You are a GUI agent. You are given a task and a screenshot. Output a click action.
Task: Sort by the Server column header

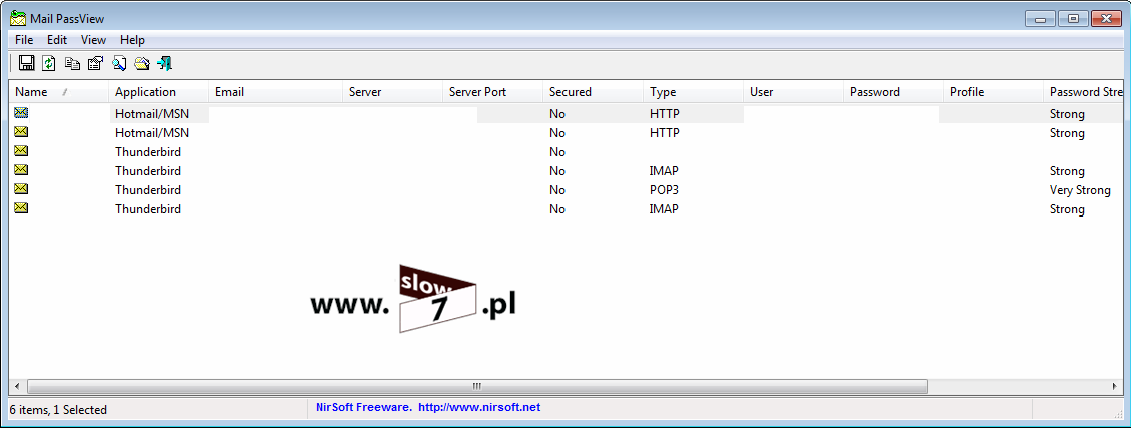[392, 92]
